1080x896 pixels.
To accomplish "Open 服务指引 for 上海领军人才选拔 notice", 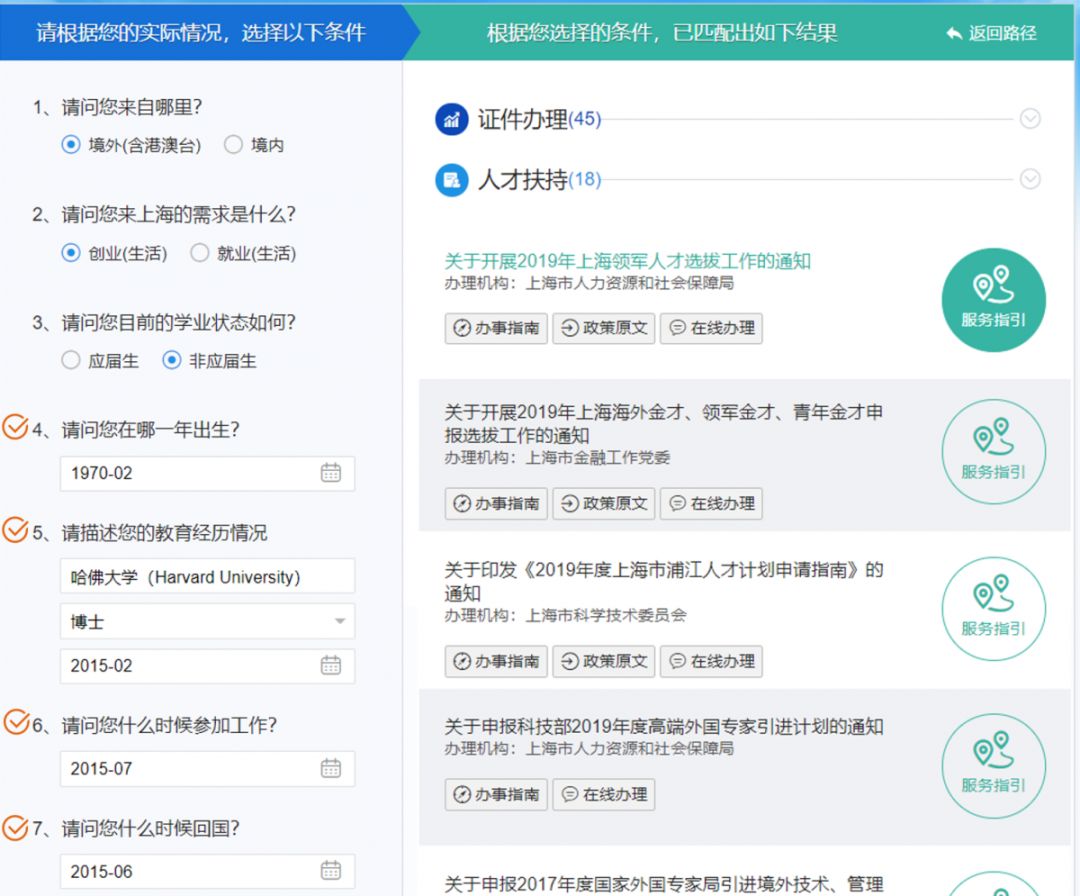I will tap(993, 300).
